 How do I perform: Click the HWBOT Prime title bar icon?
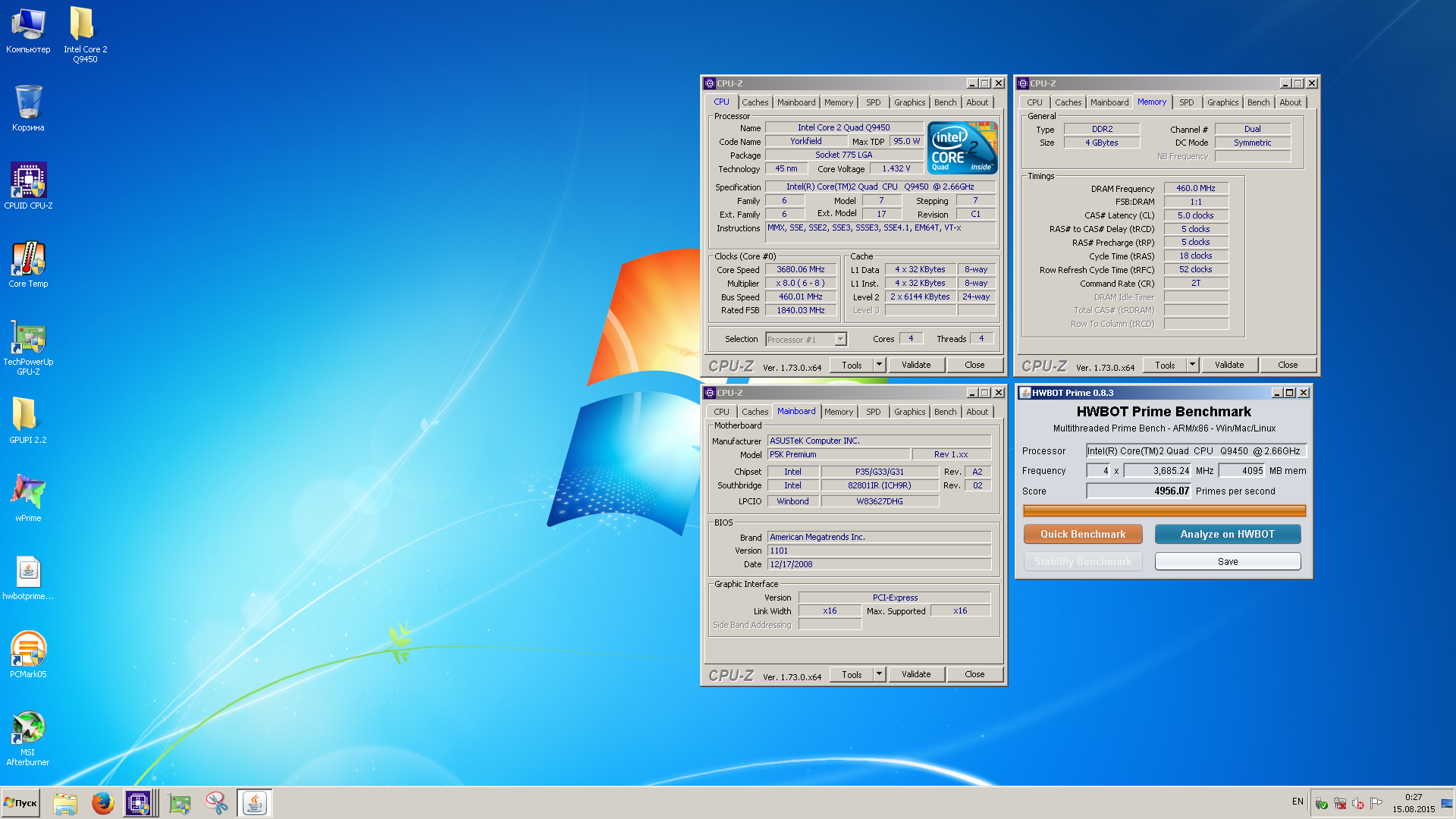1025,393
